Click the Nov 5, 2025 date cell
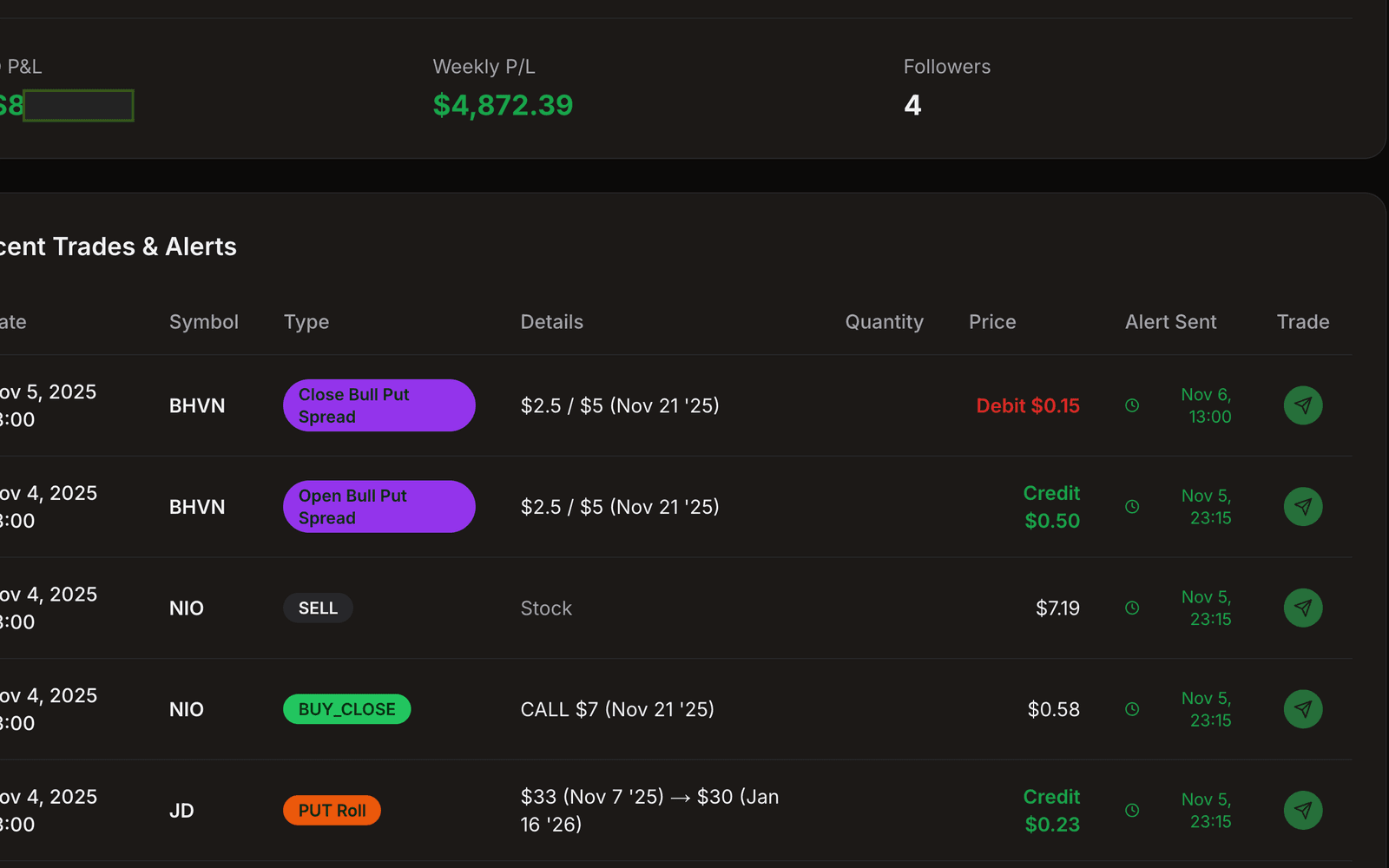This screenshot has height=868, width=1389. [48, 405]
